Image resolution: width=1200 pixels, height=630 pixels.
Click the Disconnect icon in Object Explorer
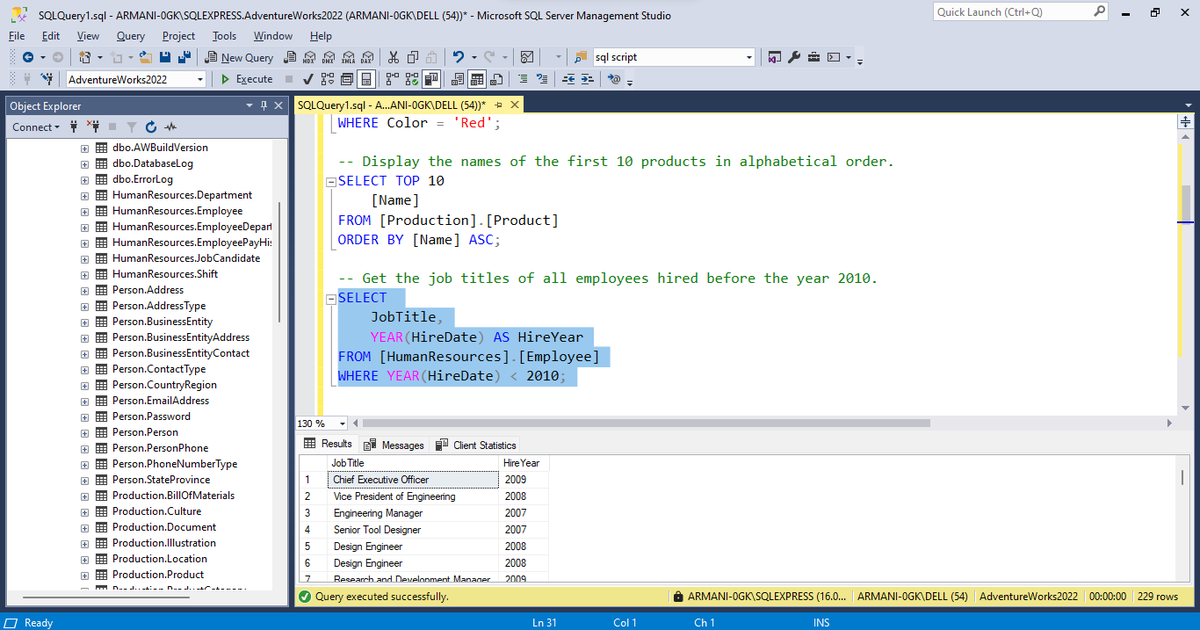click(95, 127)
